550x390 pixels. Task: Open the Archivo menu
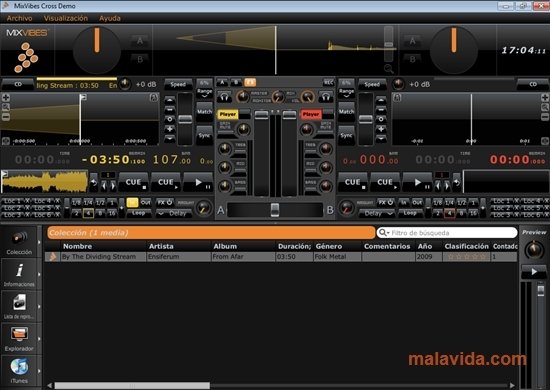click(x=20, y=18)
